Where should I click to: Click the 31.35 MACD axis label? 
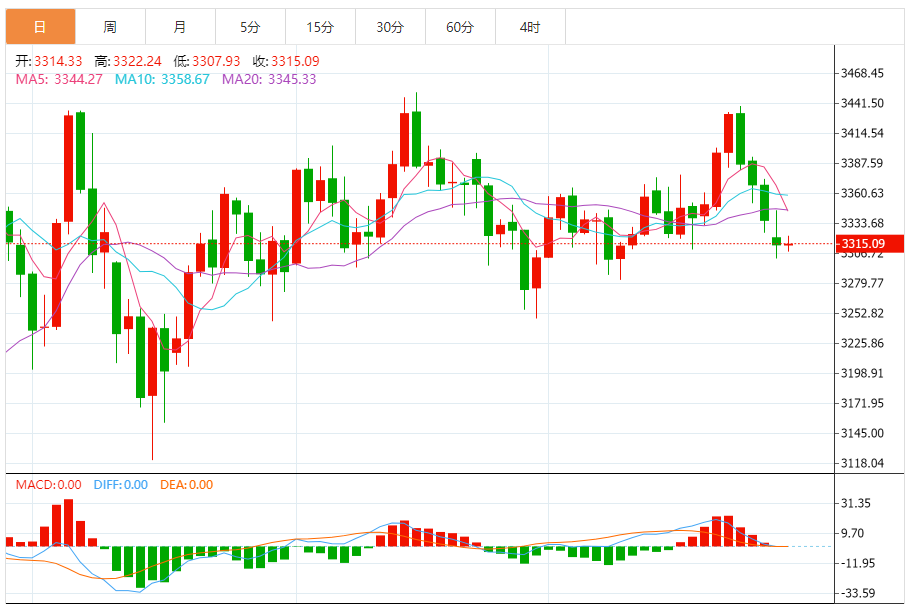856,503
